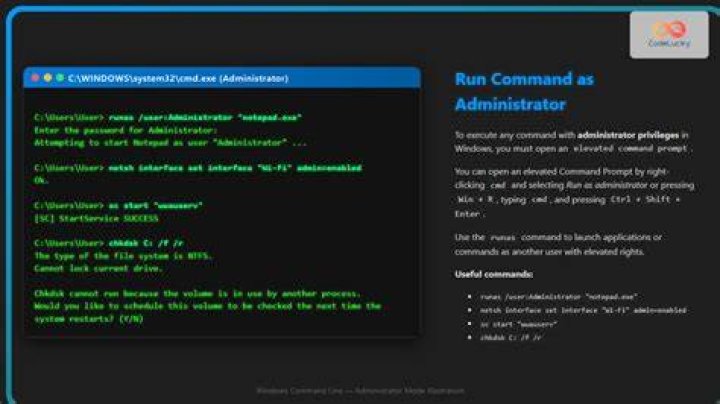
Task: Select the terminal netsh interface set interface command
Action: tap(198, 168)
